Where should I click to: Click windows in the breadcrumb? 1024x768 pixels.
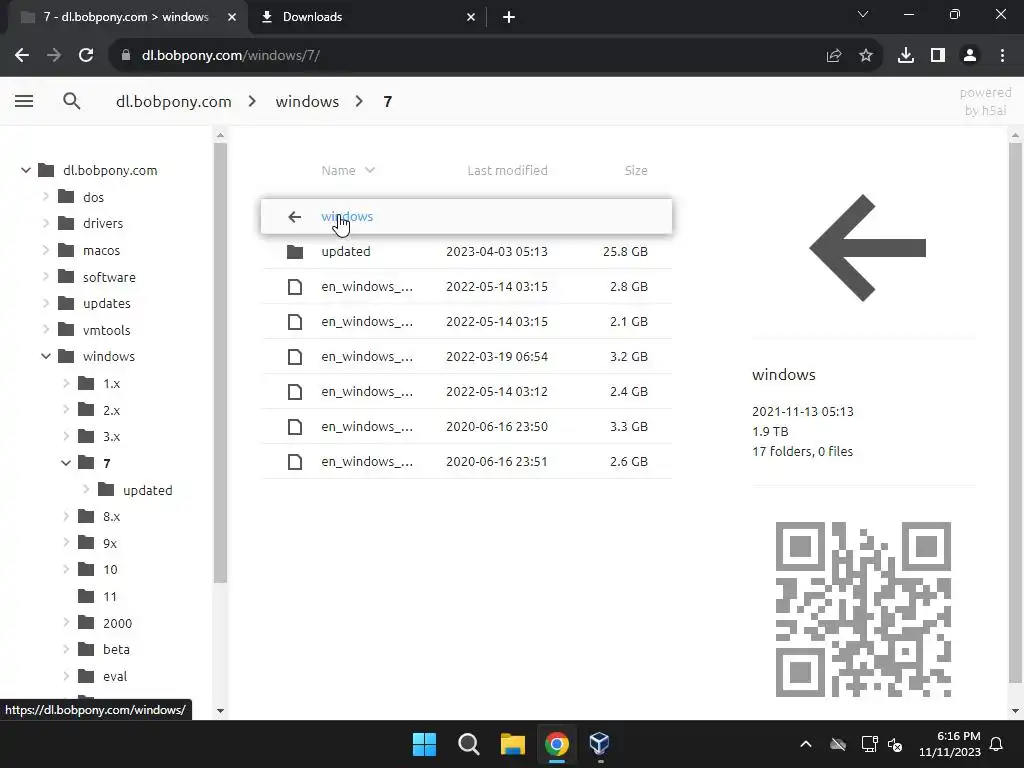tap(307, 101)
